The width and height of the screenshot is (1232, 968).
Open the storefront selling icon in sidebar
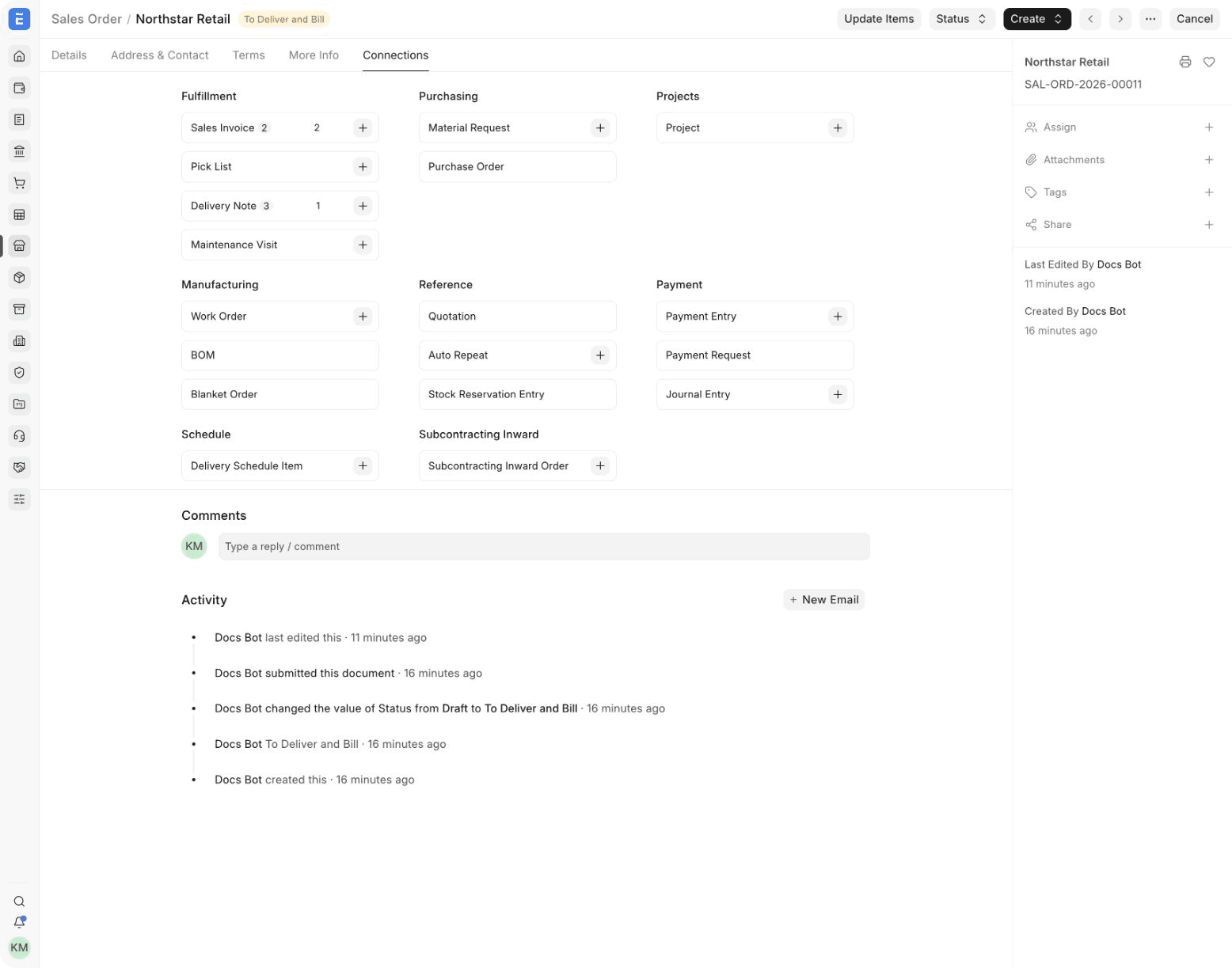(19, 246)
